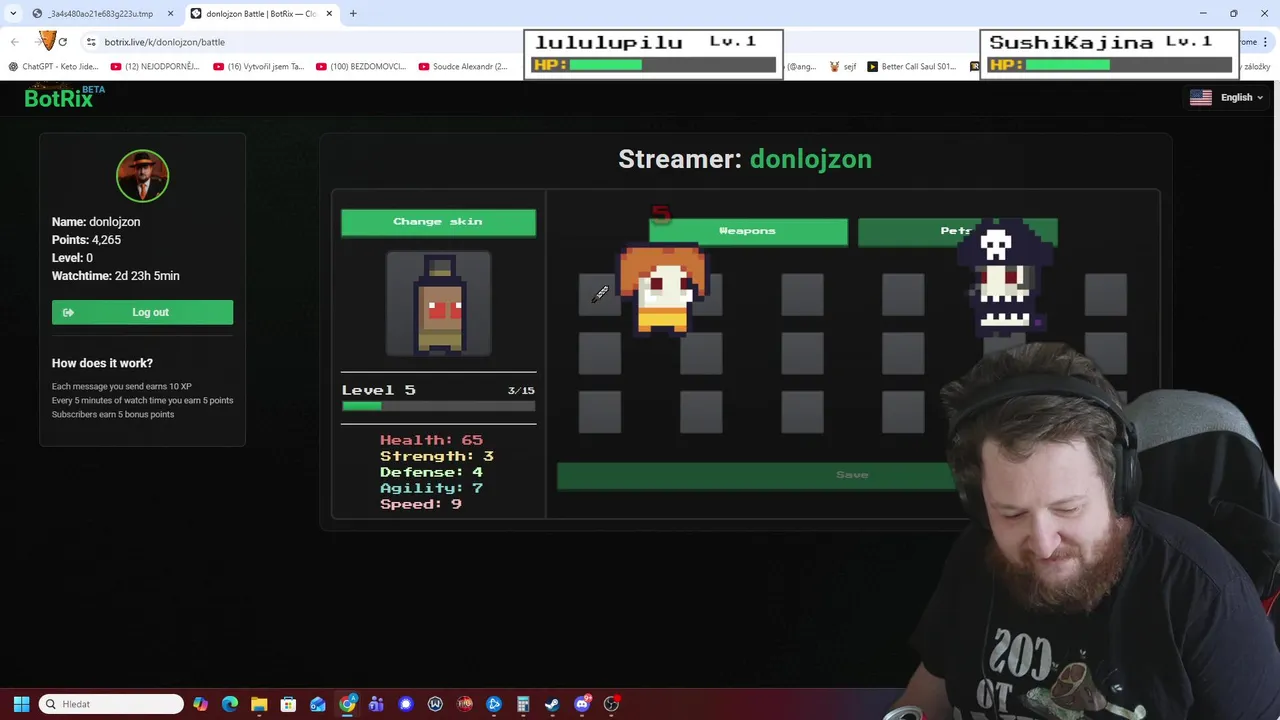Select the donlojzon Battle browser tab
Image resolution: width=1280 pixels, height=720 pixels.
262,14
